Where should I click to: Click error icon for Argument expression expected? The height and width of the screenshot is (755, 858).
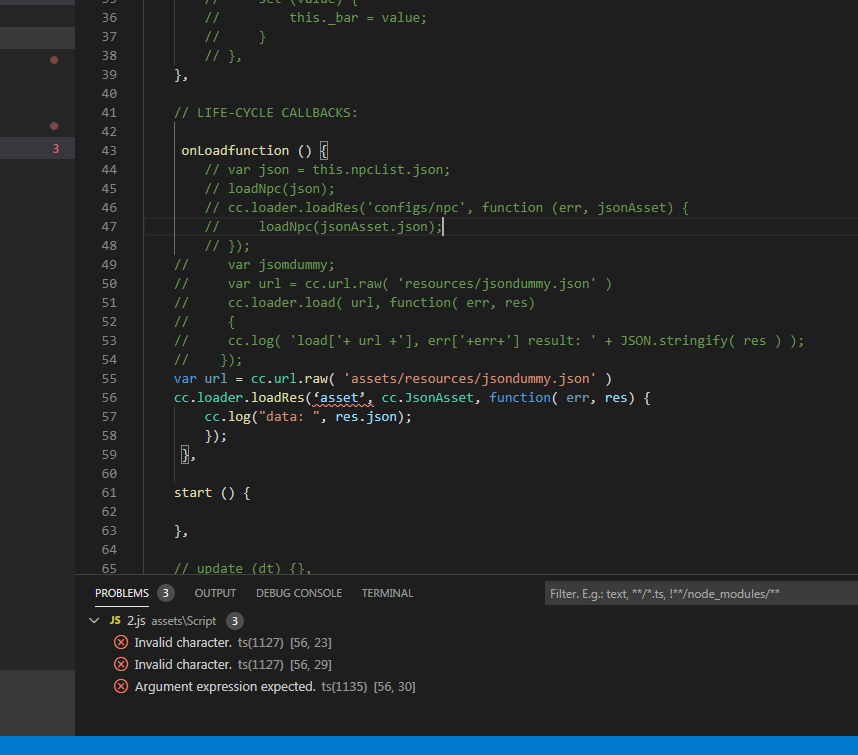121,686
